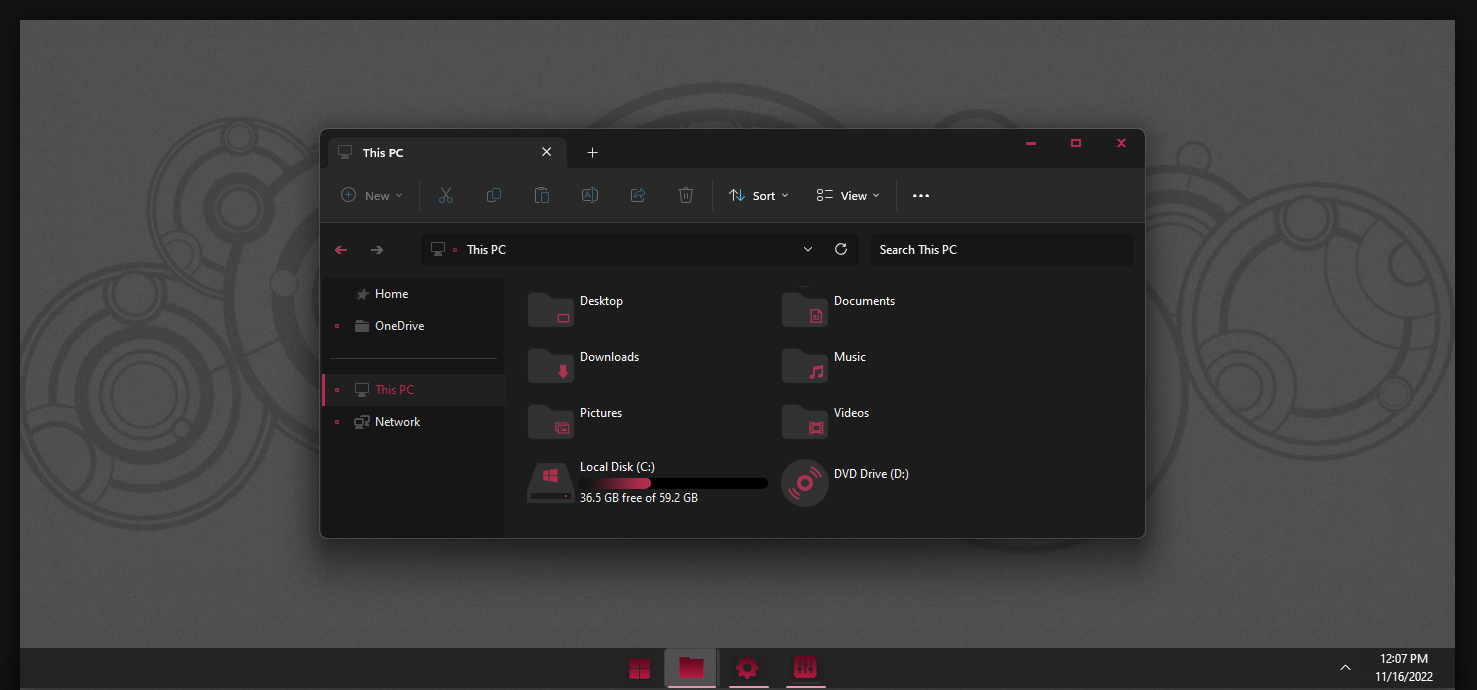
Task: Select Home in the sidebar
Action: [390, 293]
